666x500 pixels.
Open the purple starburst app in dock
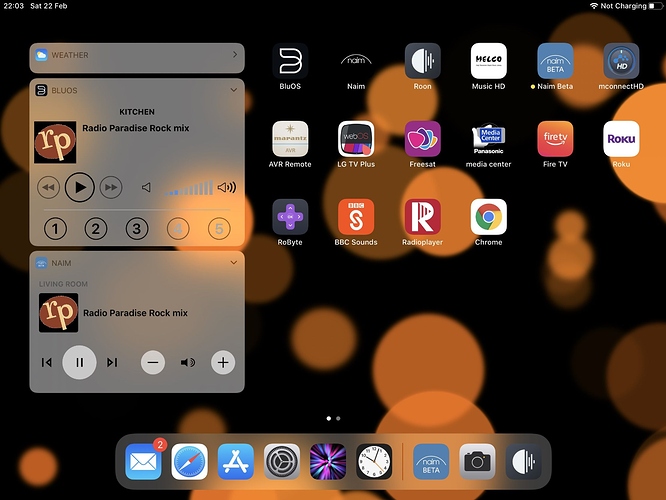pyautogui.click(x=328, y=462)
